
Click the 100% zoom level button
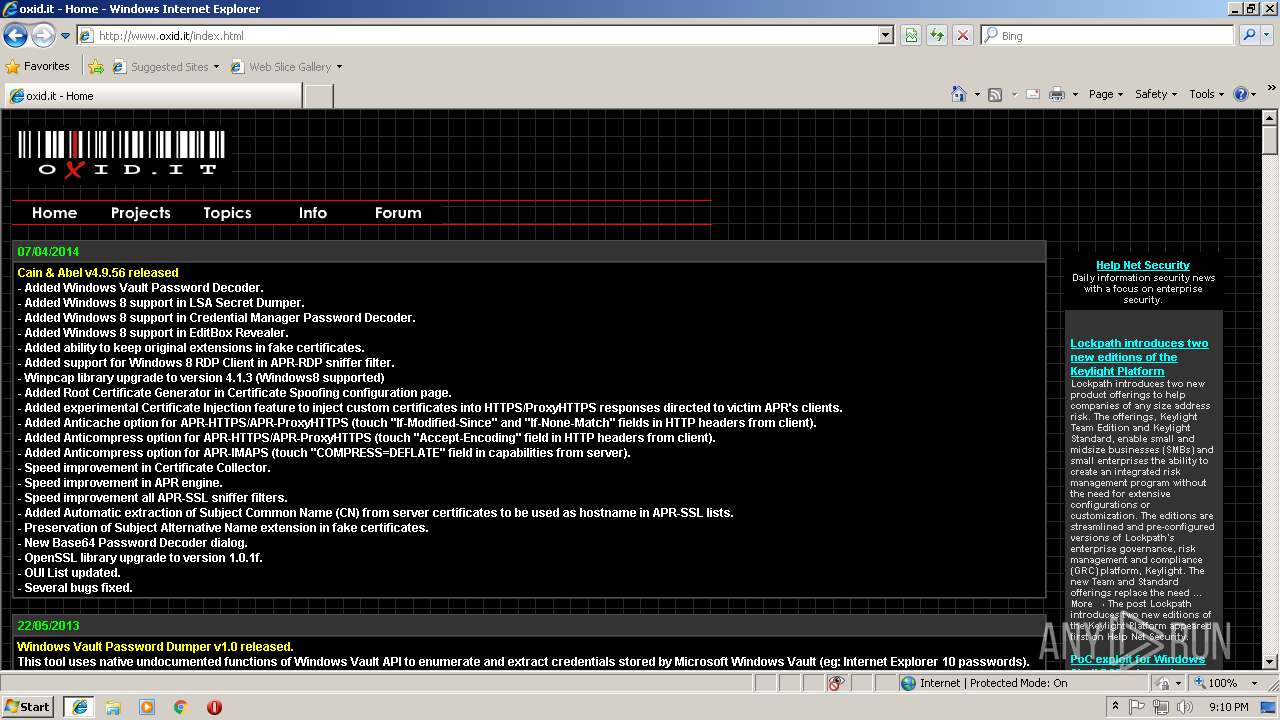(x=1214, y=683)
